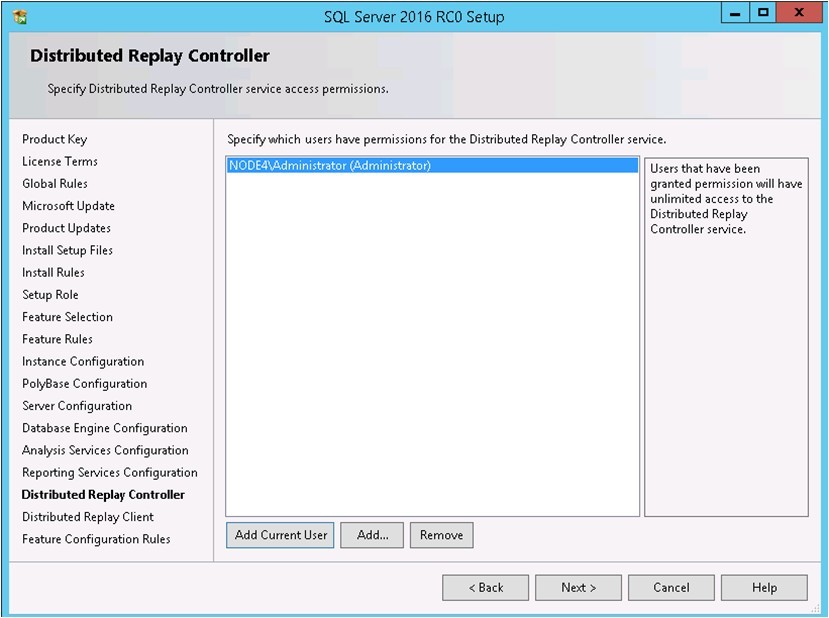
Task: Select PolyBase Configuration step
Action: point(85,383)
